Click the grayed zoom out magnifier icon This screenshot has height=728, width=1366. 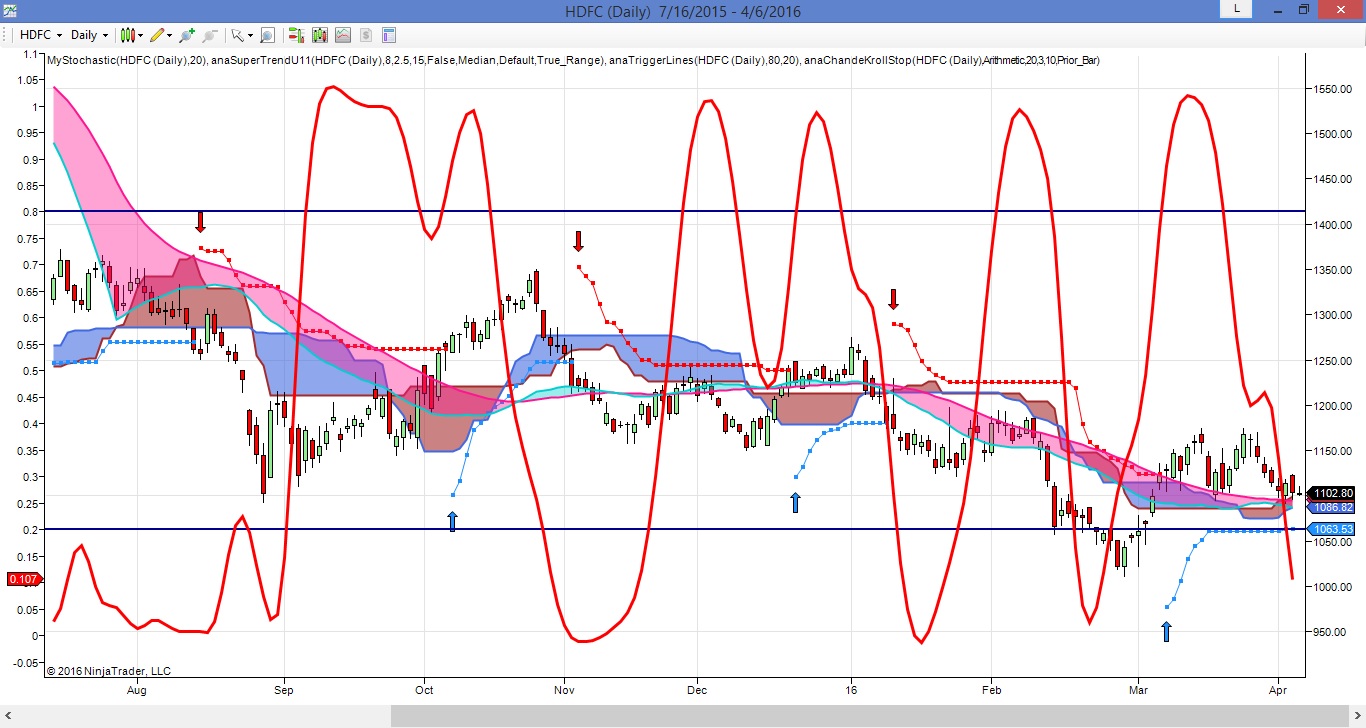[210, 35]
